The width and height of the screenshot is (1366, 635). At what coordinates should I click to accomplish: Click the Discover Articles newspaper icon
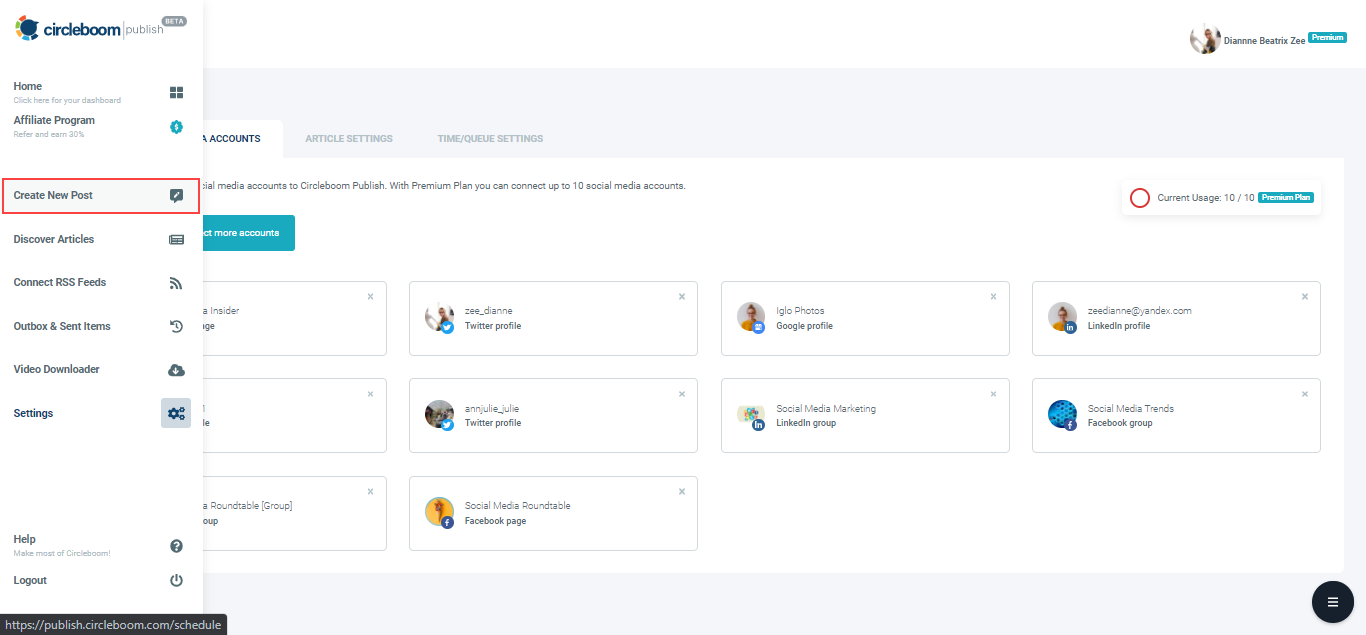click(x=176, y=240)
